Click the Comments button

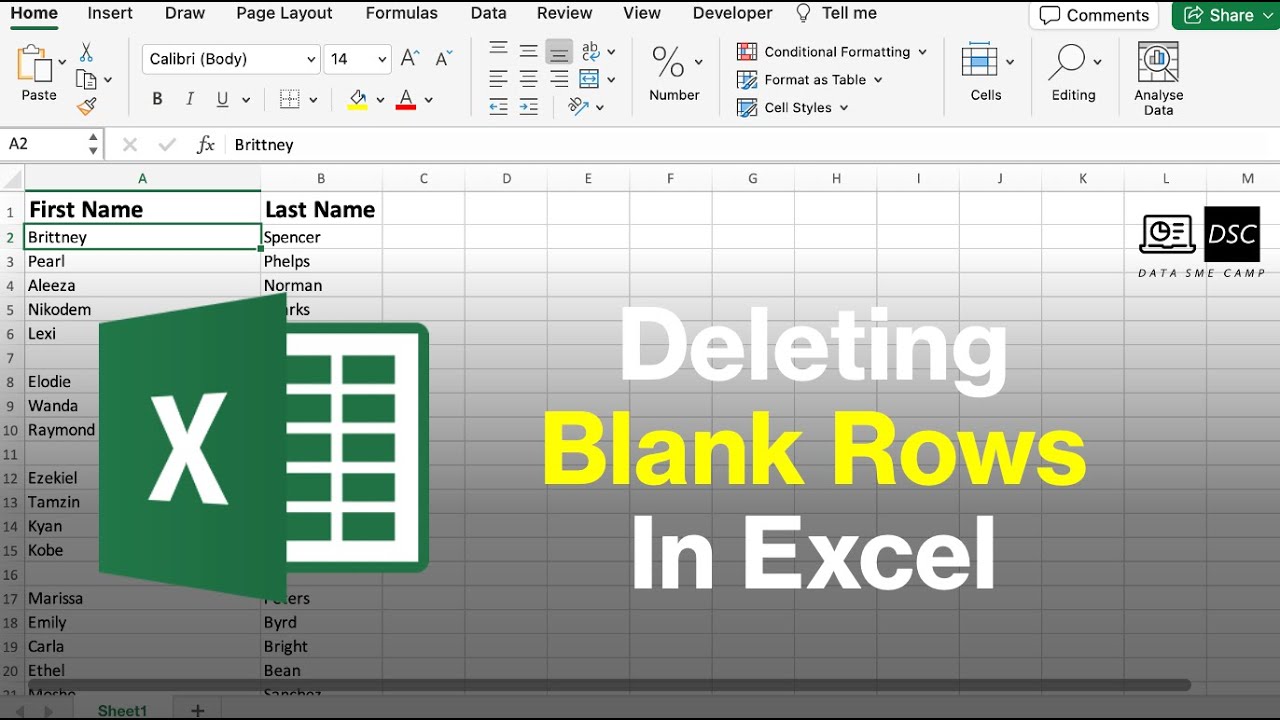tap(1094, 15)
